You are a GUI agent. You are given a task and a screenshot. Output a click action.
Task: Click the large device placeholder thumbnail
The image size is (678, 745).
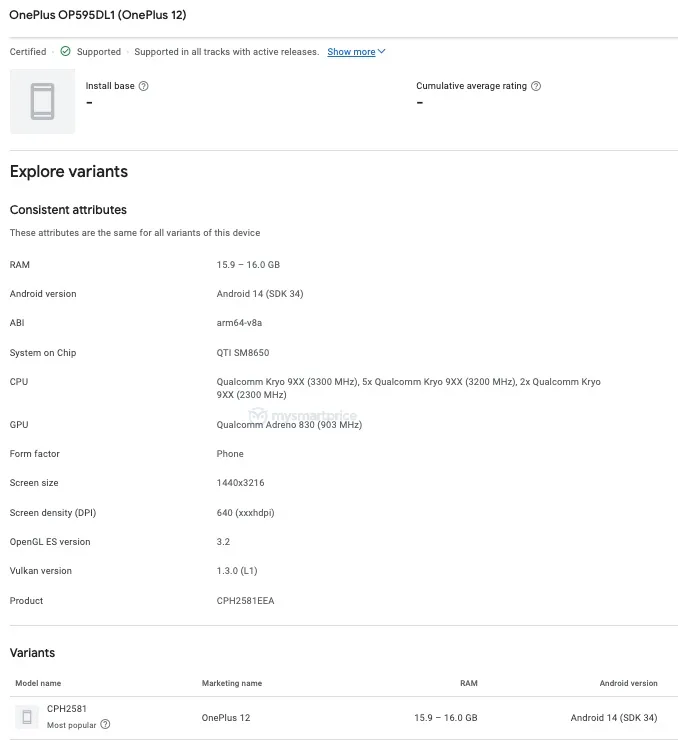pos(42,101)
